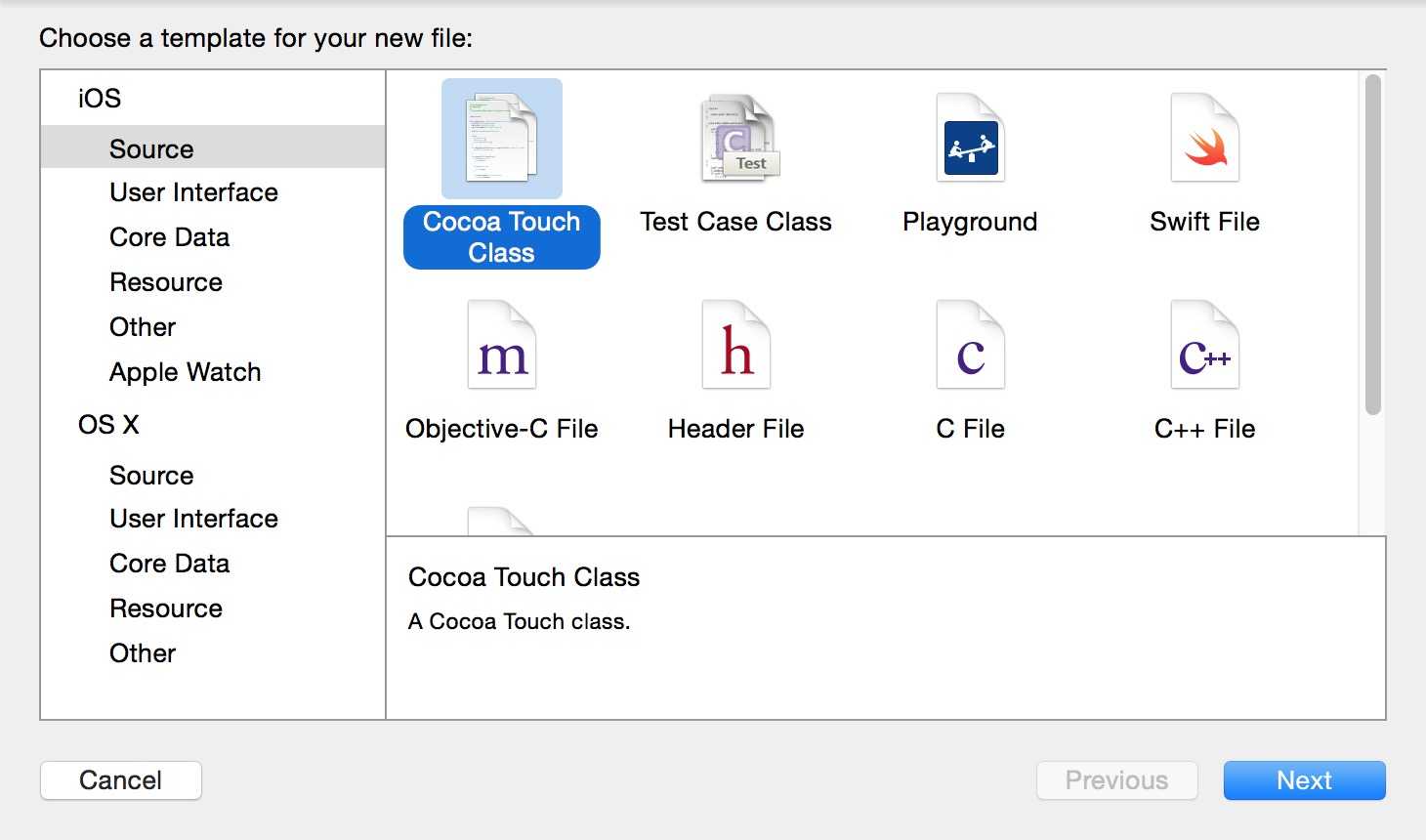Open User Interface under iOS
The image size is (1426, 840).
coord(193,192)
